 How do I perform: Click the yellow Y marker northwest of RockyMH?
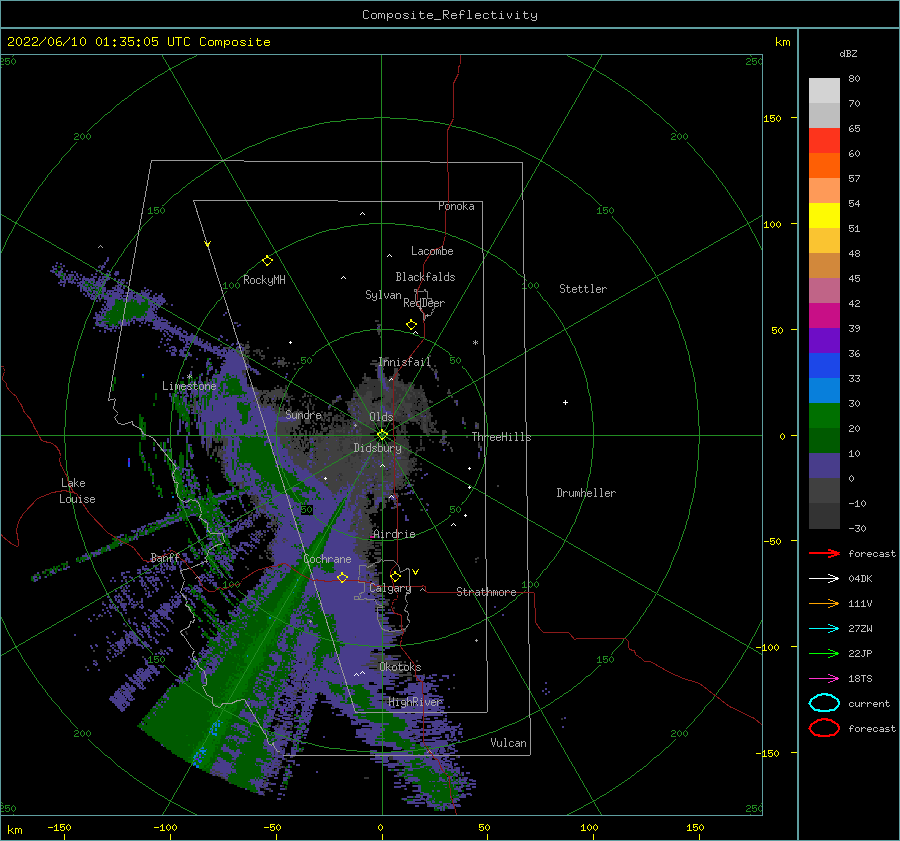click(208, 244)
